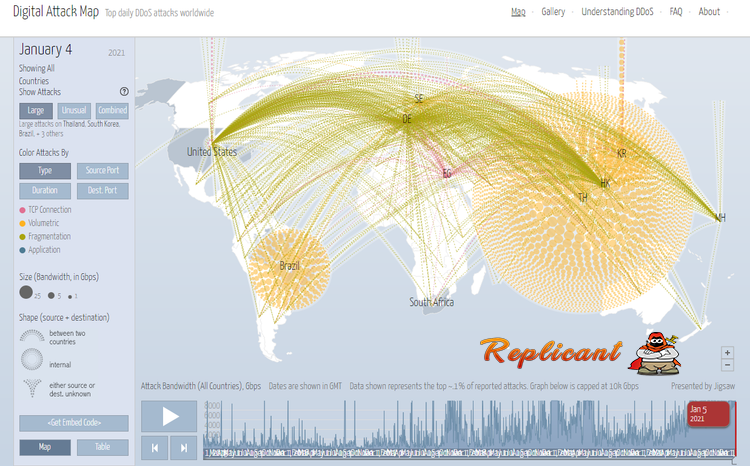
Task: Click the source or dest unknown funnel icon
Action: tap(32, 388)
